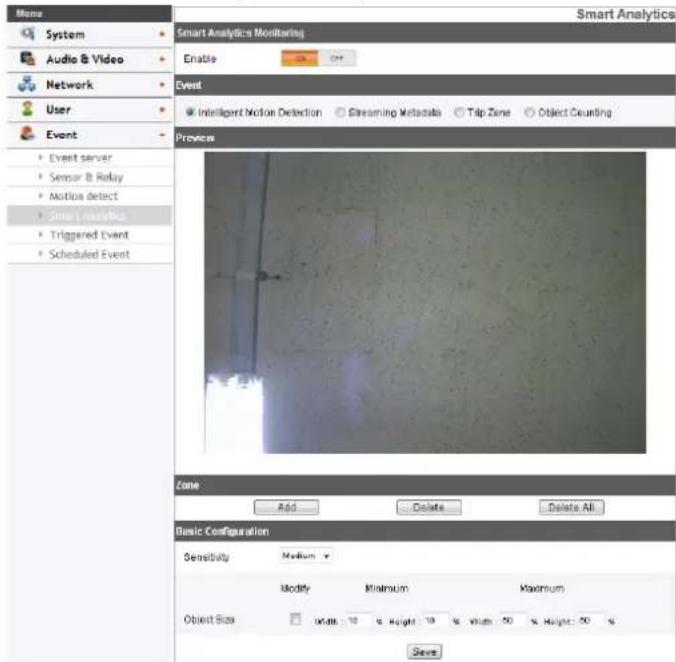
Task: Go to Triggered Event page
Action: click(89, 235)
